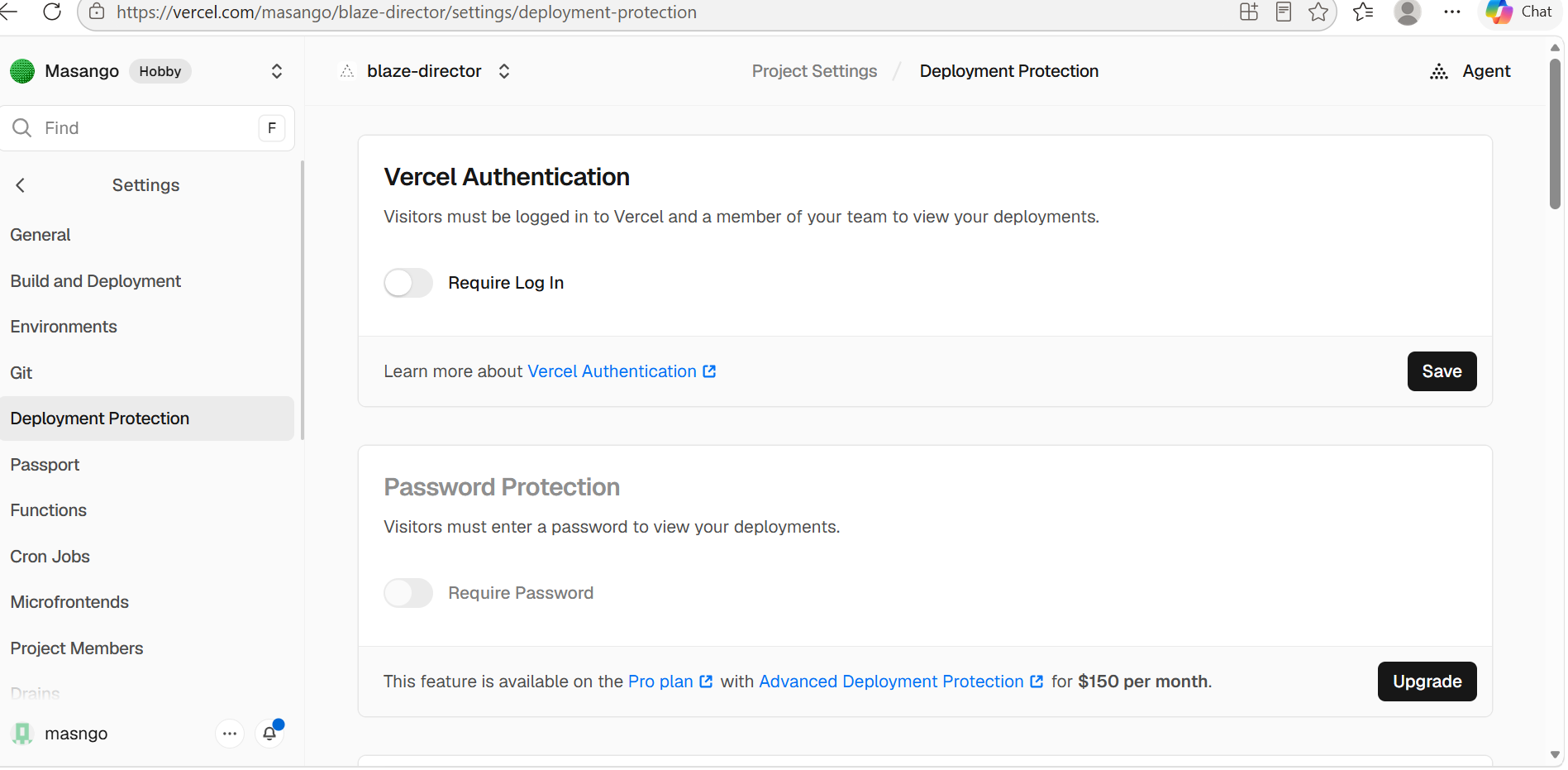
Task: Click the Deployment Protection breadcrumb
Action: (1009, 71)
